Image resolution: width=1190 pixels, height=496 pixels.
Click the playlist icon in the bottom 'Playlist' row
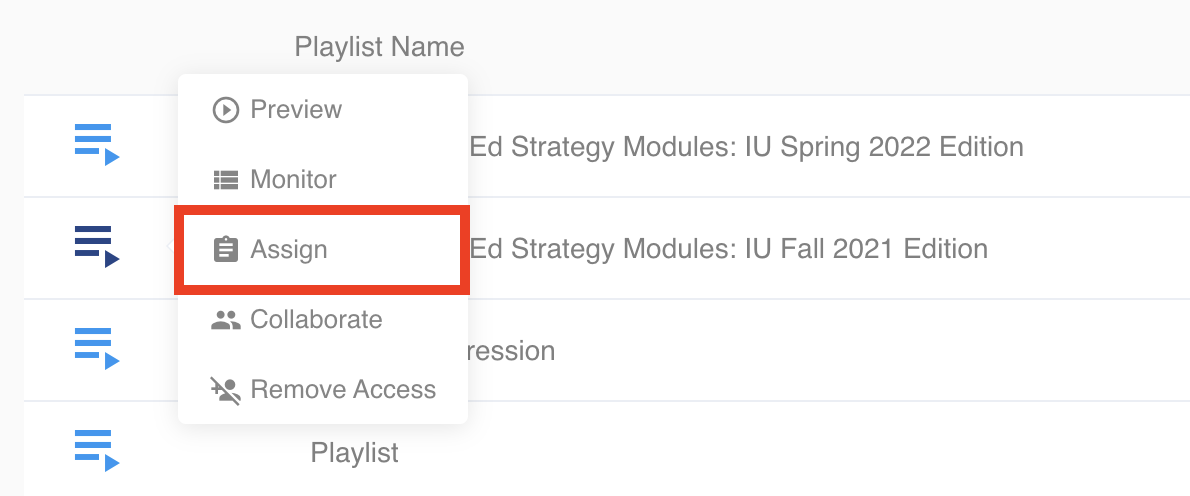point(97,450)
